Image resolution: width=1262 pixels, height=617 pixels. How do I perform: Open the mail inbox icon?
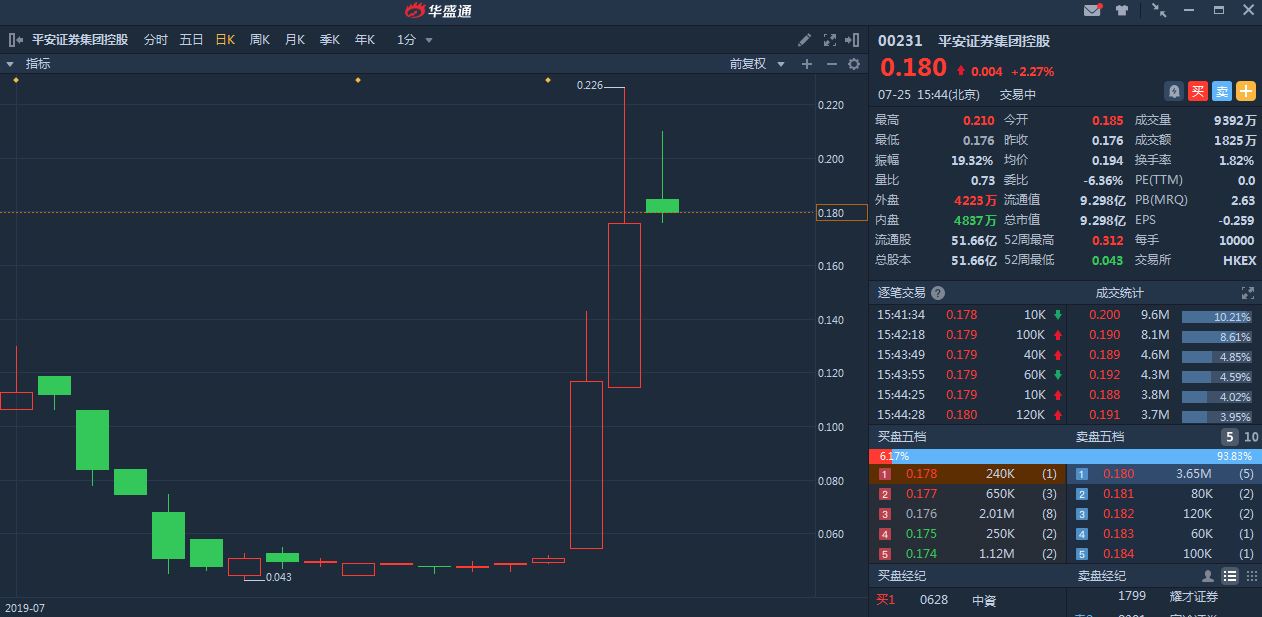click(x=1092, y=10)
